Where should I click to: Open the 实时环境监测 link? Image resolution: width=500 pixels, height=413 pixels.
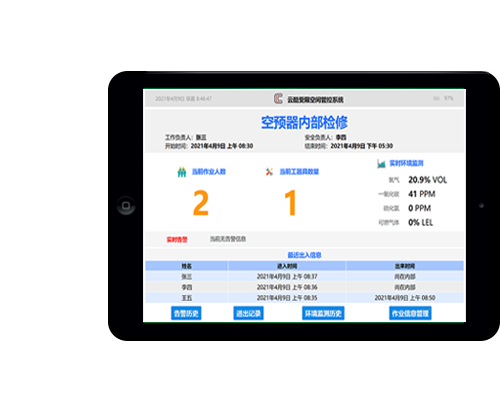pos(406,163)
